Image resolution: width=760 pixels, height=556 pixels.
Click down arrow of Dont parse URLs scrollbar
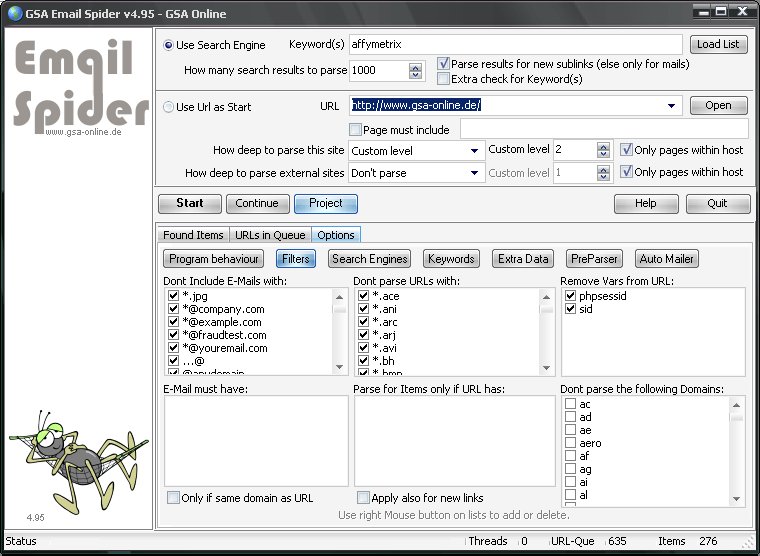(x=546, y=367)
